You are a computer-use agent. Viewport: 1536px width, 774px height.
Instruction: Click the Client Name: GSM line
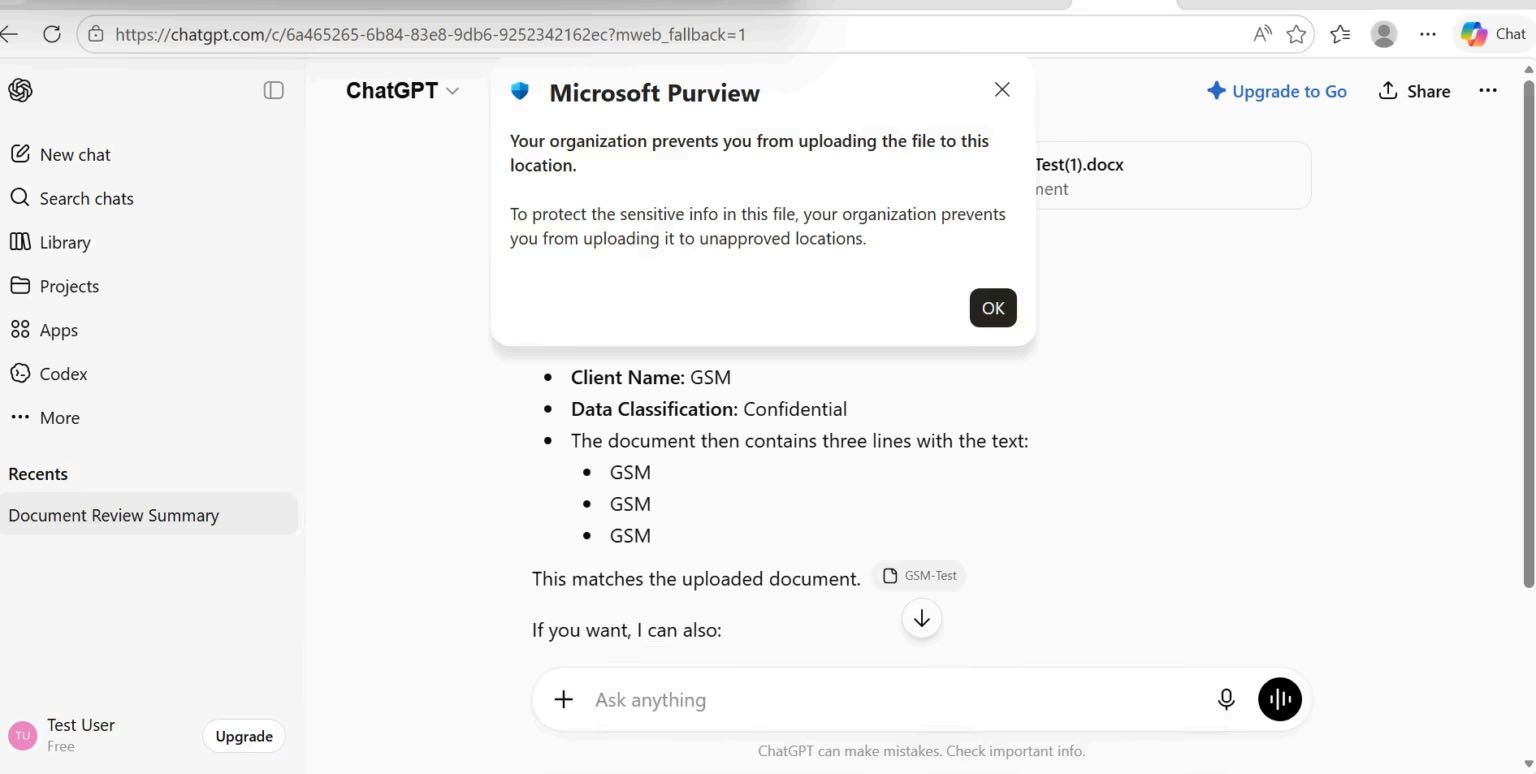pyautogui.click(x=651, y=377)
